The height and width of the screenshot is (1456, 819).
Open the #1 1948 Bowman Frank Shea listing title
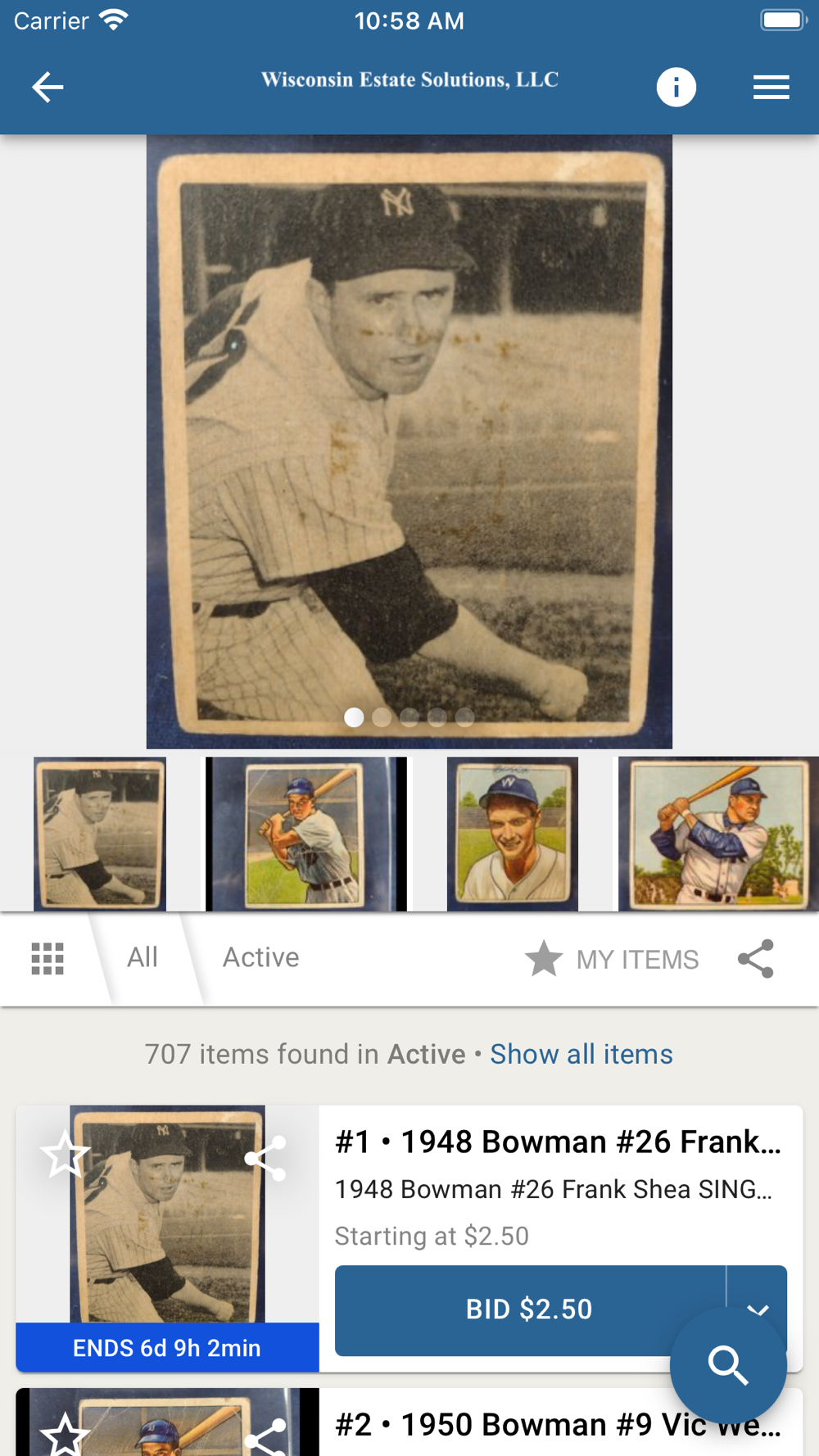pos(559,1142)
